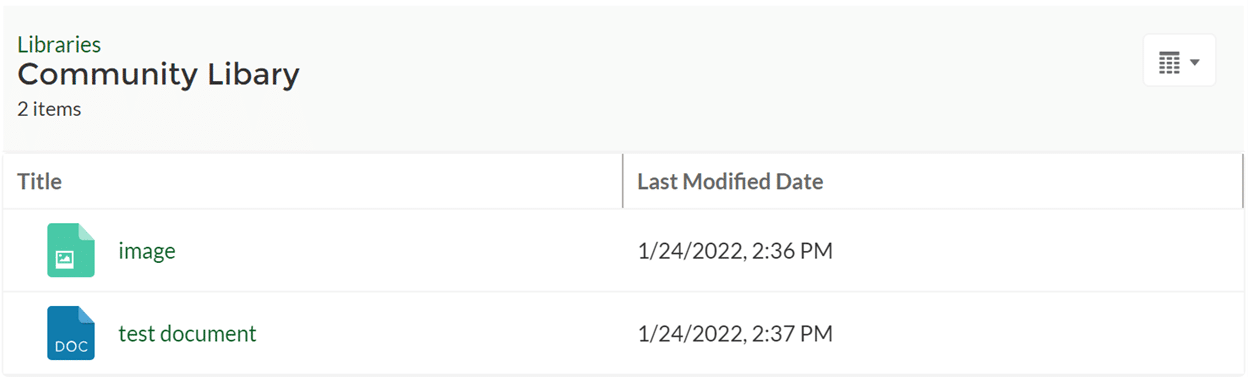Open the test document link
The width and height of the screenshot is (1248, 377).
187,333
